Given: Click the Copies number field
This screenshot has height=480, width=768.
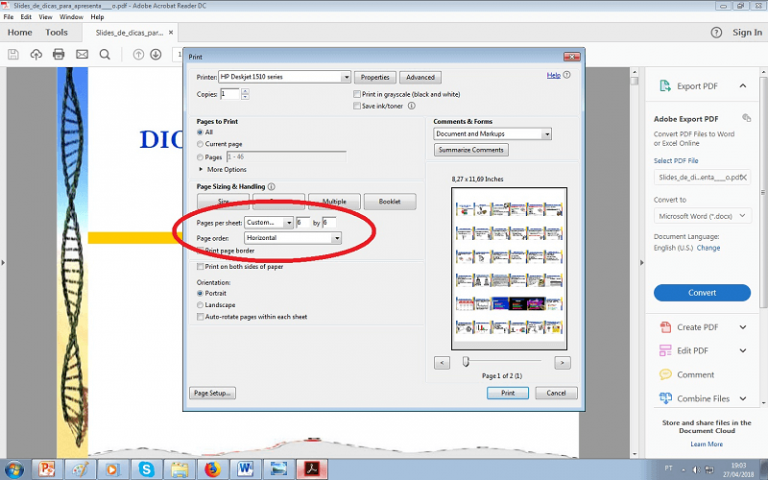Looking at the screenshot, I should (x=229, y=94).
